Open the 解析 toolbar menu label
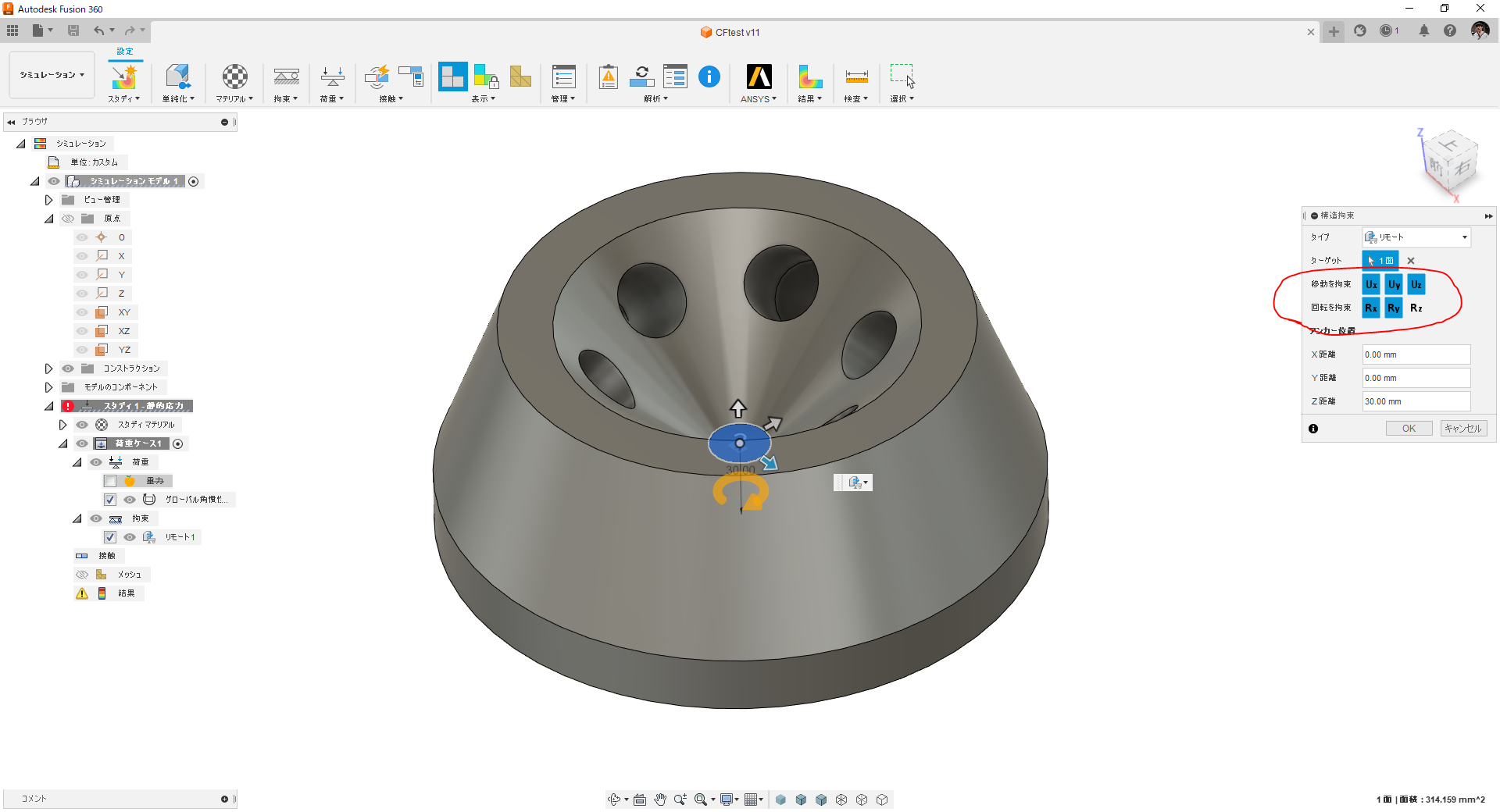The image size is (1500, 812). point(655,99)
